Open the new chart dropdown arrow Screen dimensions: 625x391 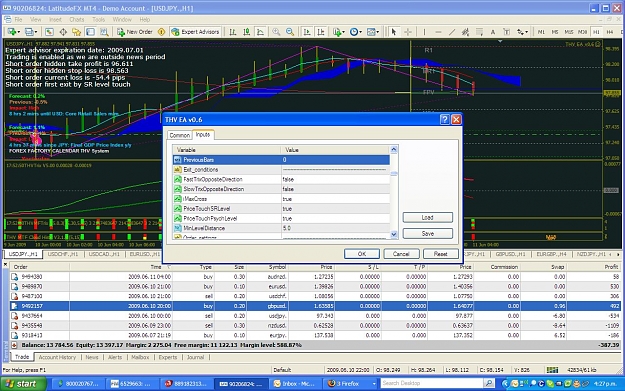(x=18, y=32)
